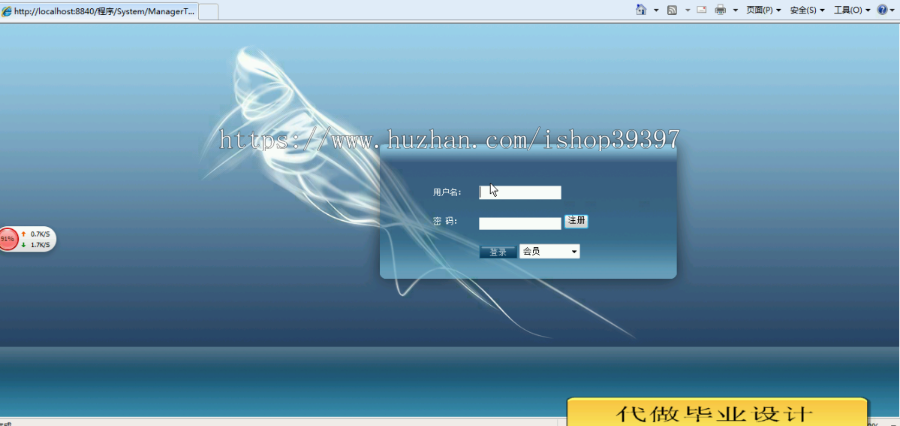Select the 注册 register button
The width and height of the screenshot is (900, 426).
pyautogui.click(x=576, y=221)
